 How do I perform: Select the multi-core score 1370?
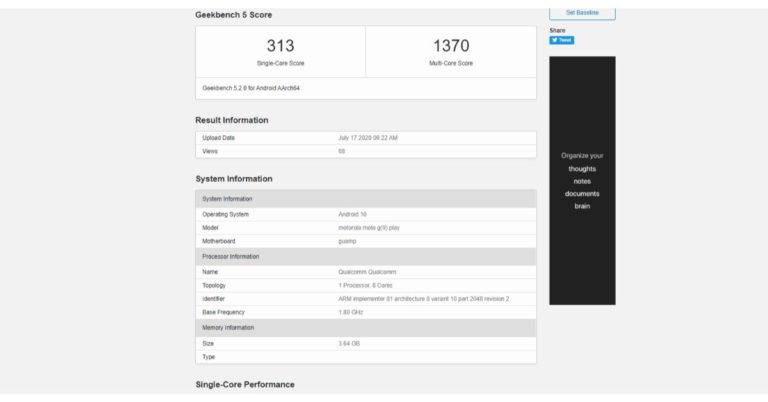click(x=451, y=46)
